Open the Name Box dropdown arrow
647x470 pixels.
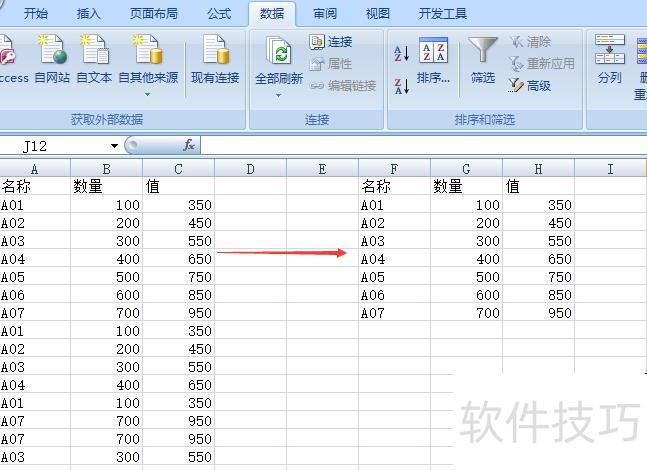(x=114, y=146)
